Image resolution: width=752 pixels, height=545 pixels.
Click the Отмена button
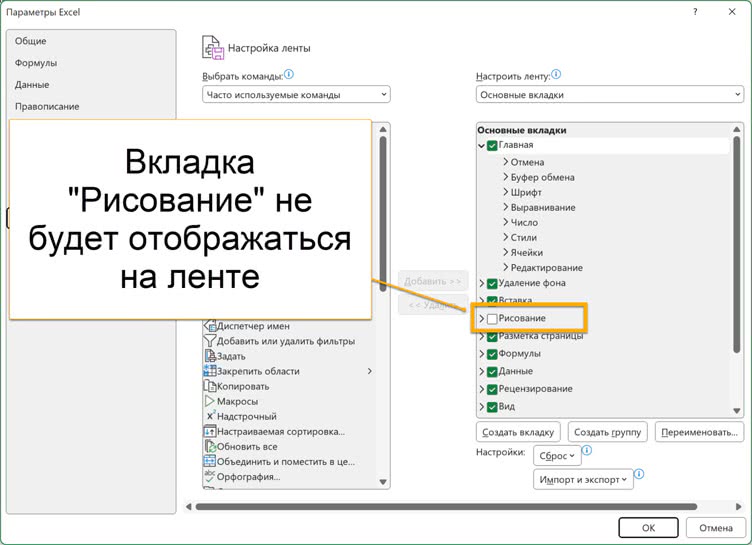pyautogui.click(x=716, y=528)
